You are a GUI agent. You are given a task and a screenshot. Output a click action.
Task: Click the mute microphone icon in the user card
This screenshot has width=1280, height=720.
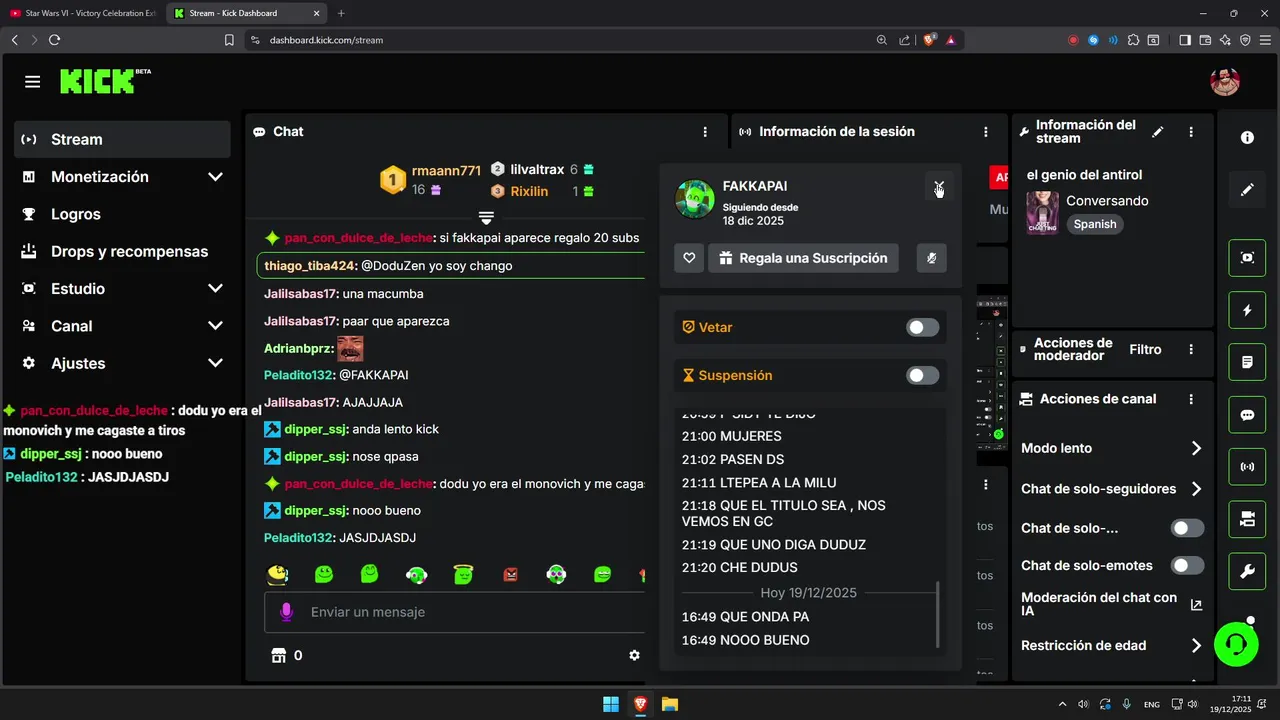click(x=931, y=258)
